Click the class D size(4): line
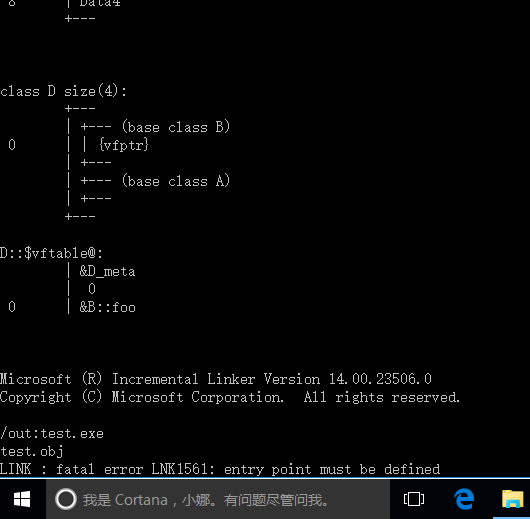530x519 pixels. tap(64, 91)
